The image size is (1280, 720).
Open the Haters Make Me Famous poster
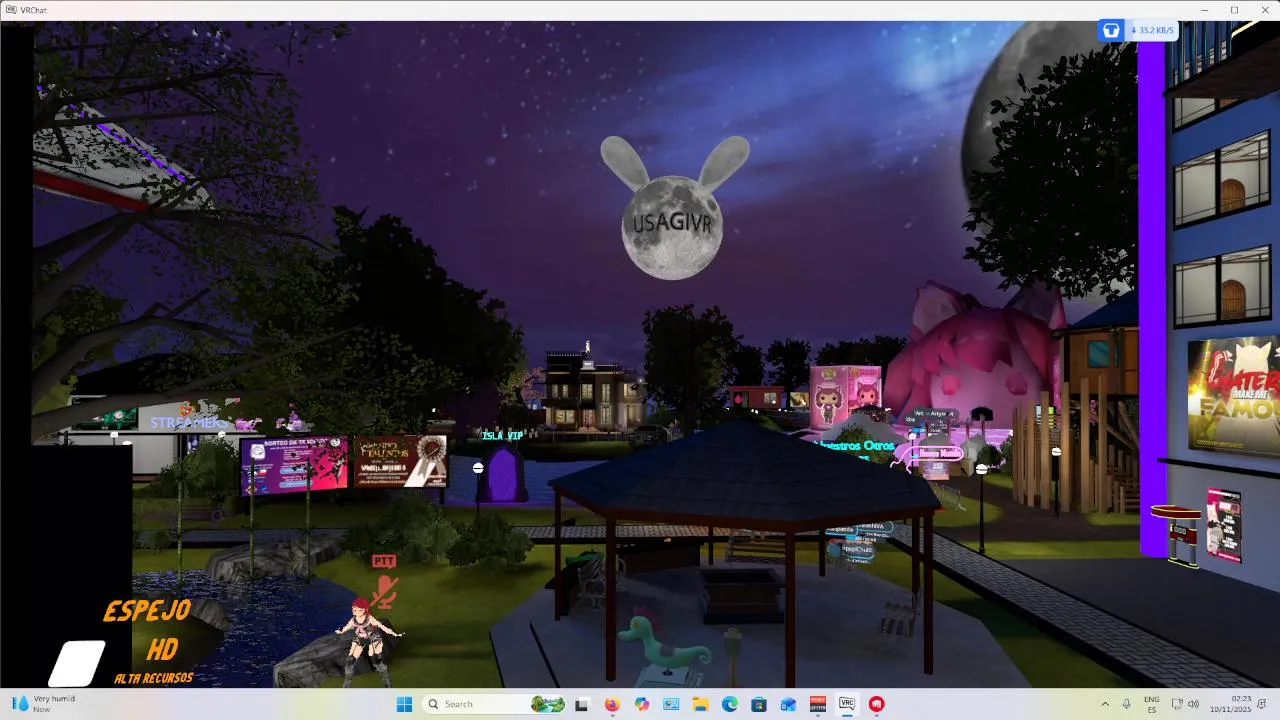pos(1234,395)
